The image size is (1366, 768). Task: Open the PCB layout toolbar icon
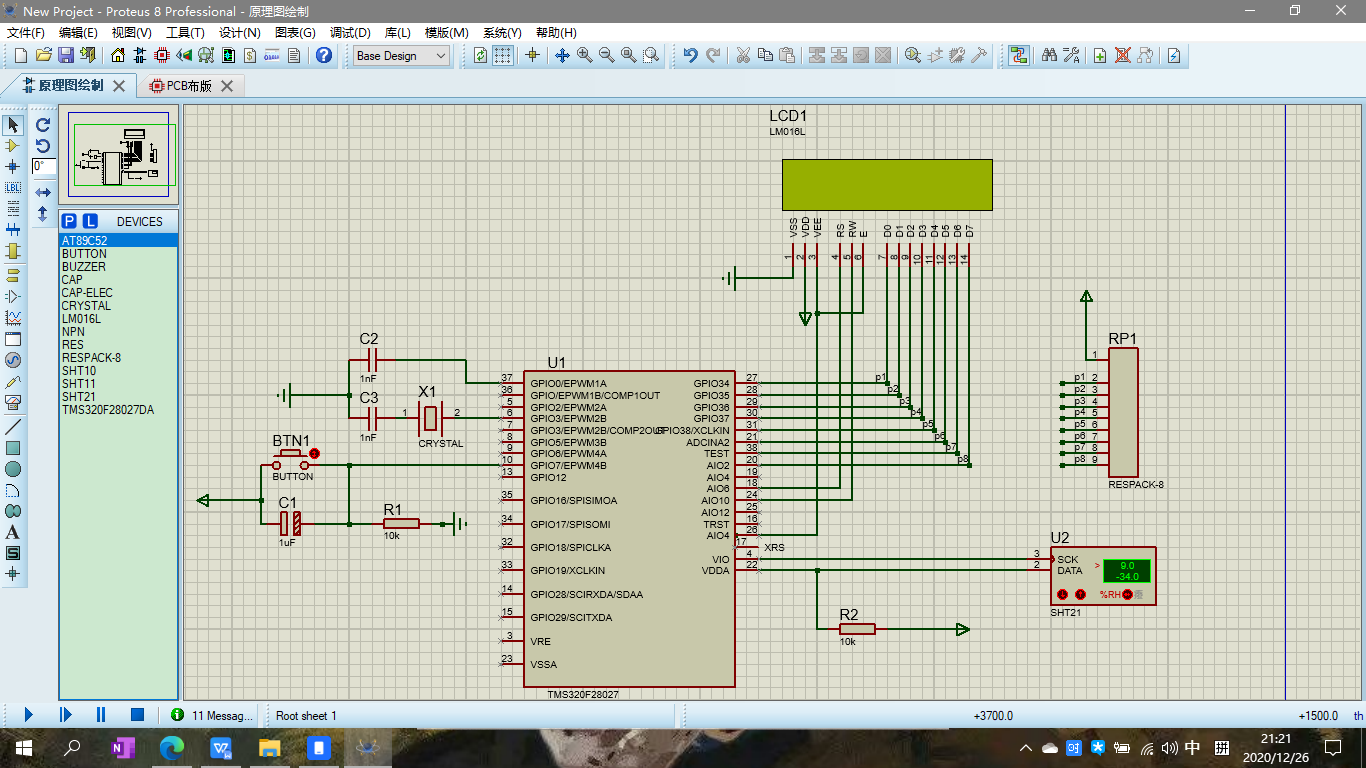coord(162,56)
